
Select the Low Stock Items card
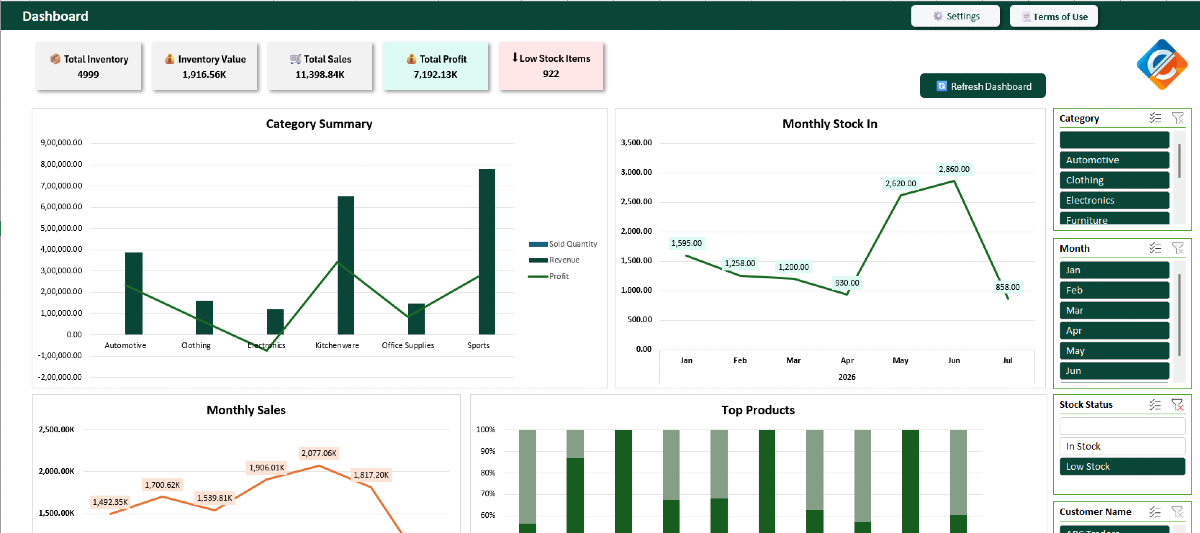pyautogui.click(x=551, y=66)
